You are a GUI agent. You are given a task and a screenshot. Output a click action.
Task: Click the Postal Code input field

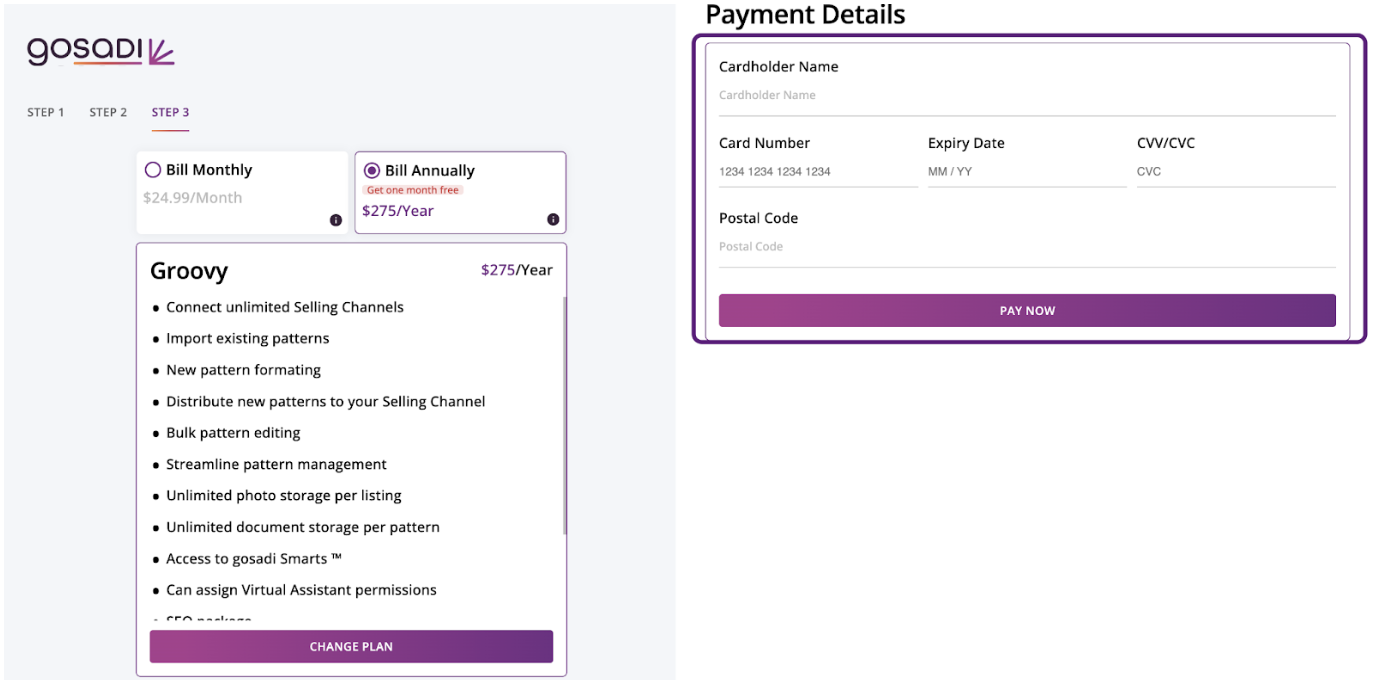pyautogui.click(x=1027, y=246)
